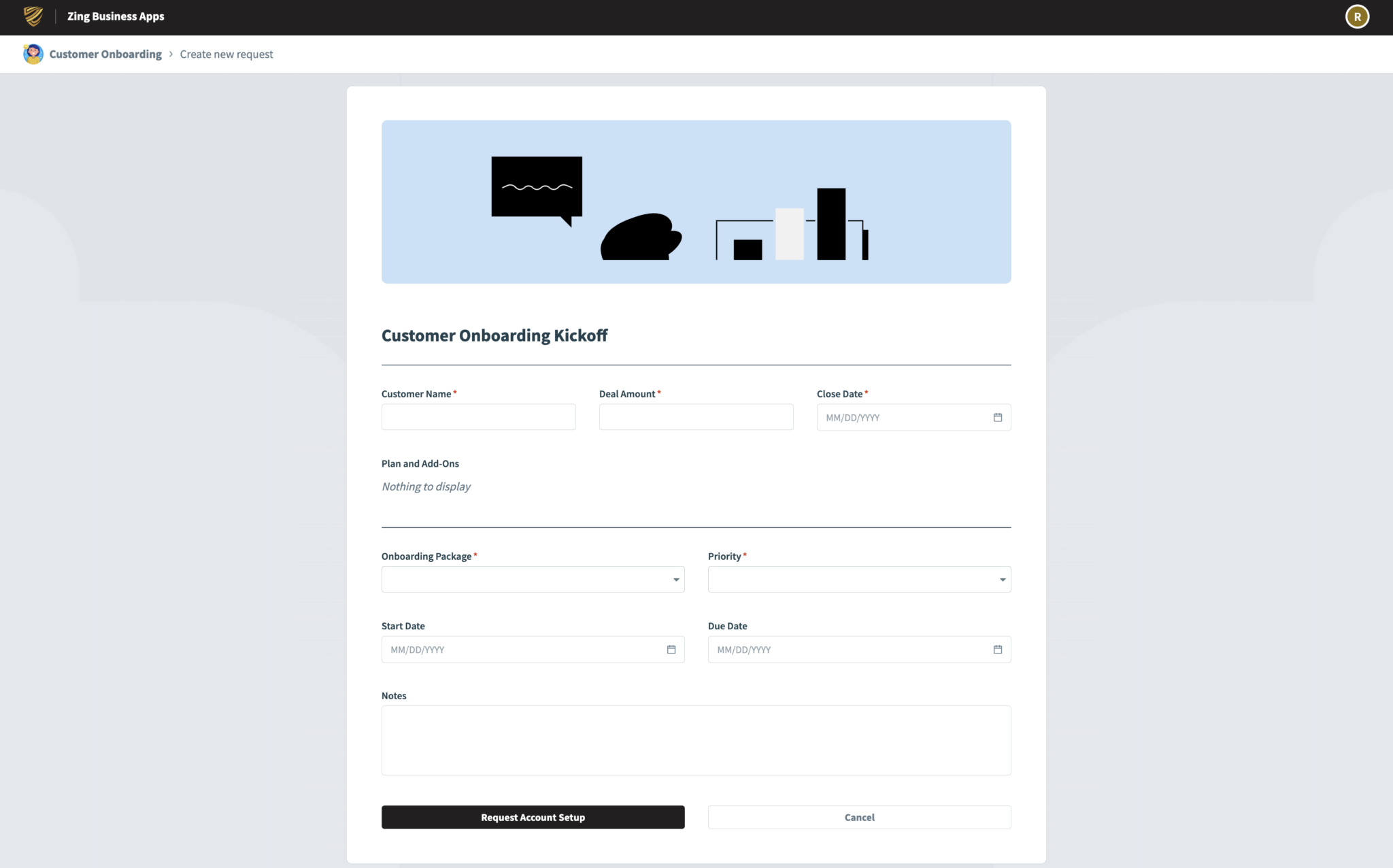Viewport: 1393px width, 868px height.
Task: Click the breadcrumb chevron separator
Action: click(170, 54)
